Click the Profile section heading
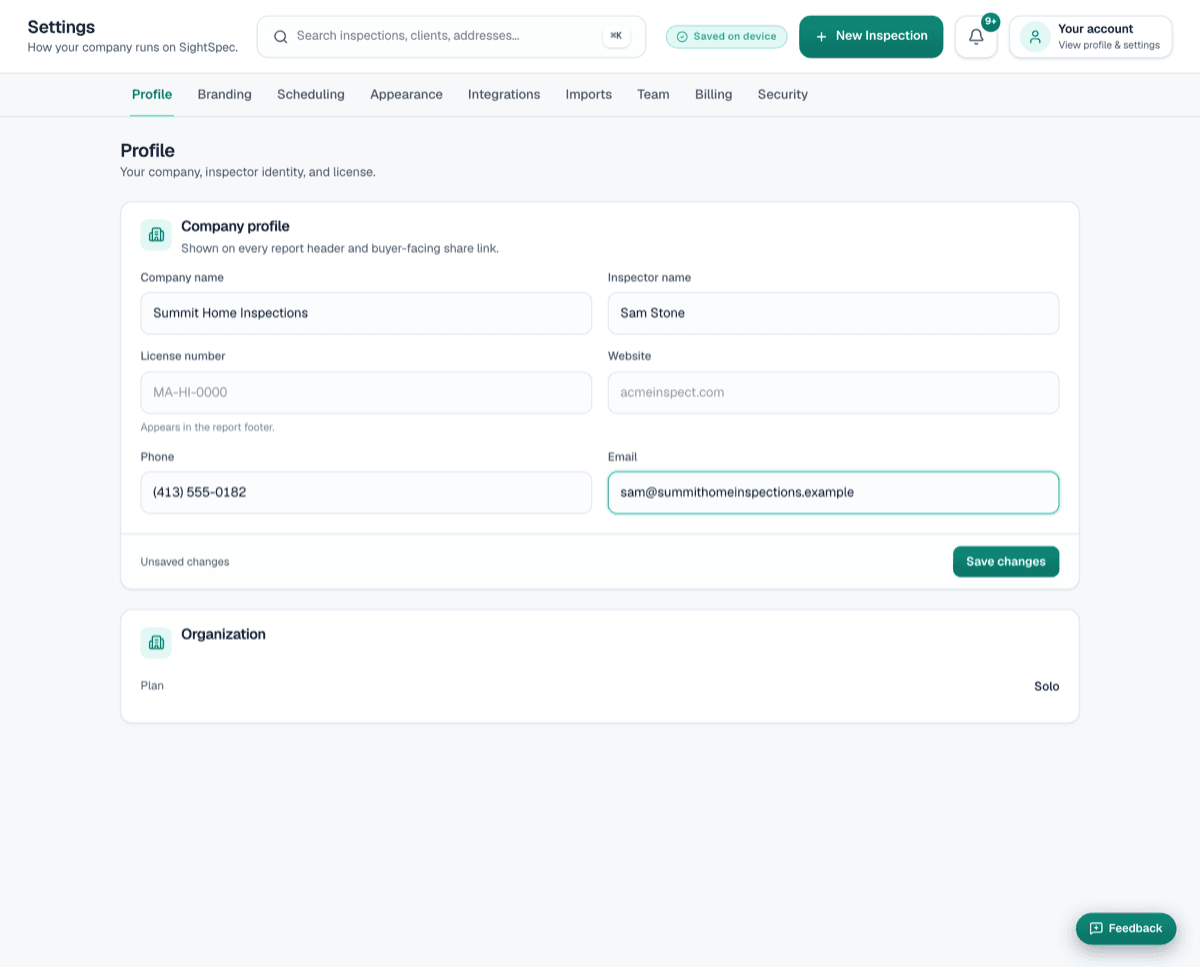Screen dimensions: 1200x967 (148, 151)
